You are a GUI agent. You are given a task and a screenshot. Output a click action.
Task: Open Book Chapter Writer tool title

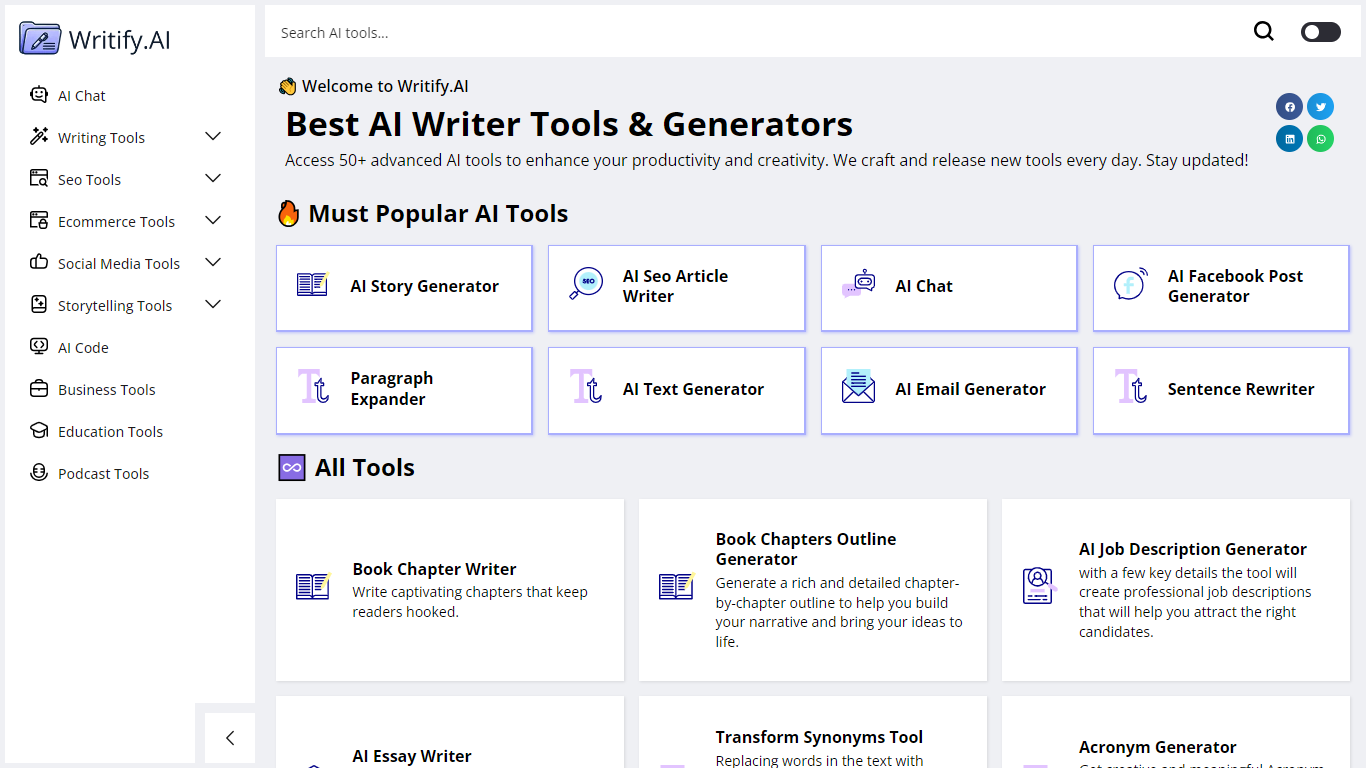click(434, 569)
